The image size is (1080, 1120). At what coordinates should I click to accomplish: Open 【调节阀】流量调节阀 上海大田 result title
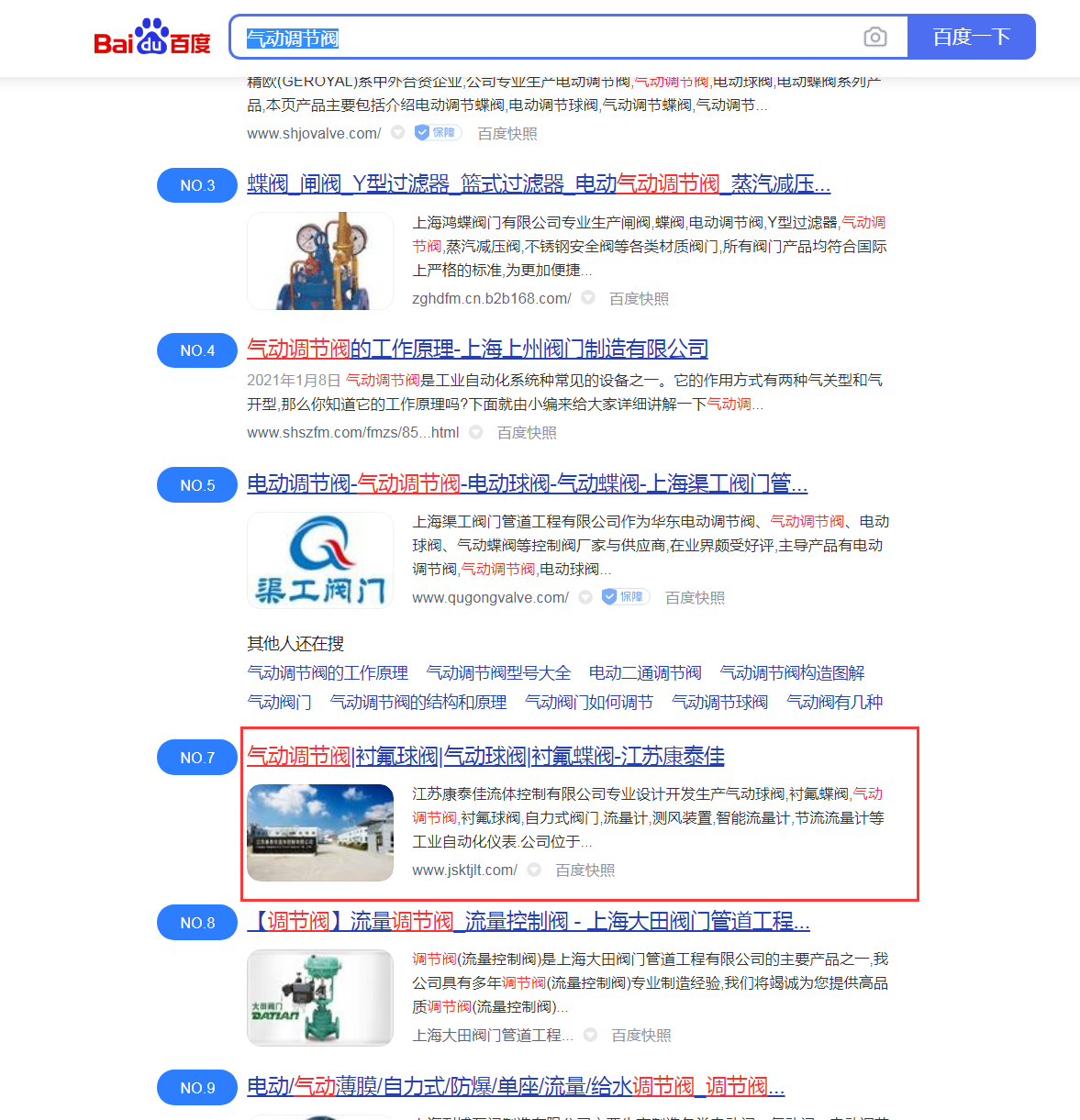click(x=529, y=922)
